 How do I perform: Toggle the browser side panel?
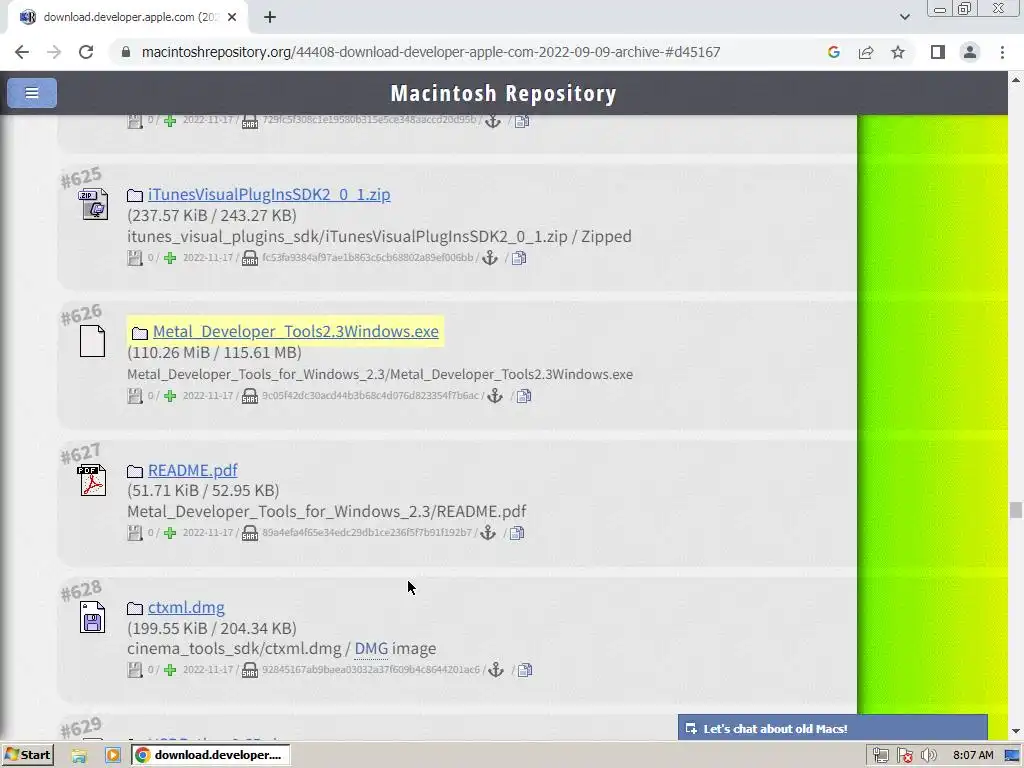pyautogui.click(x=938, y=52)
